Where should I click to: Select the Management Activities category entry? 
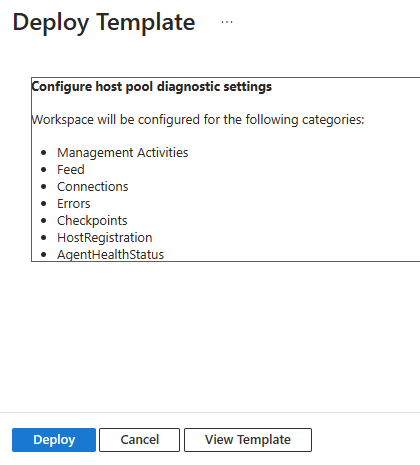(x=123, y=153)
